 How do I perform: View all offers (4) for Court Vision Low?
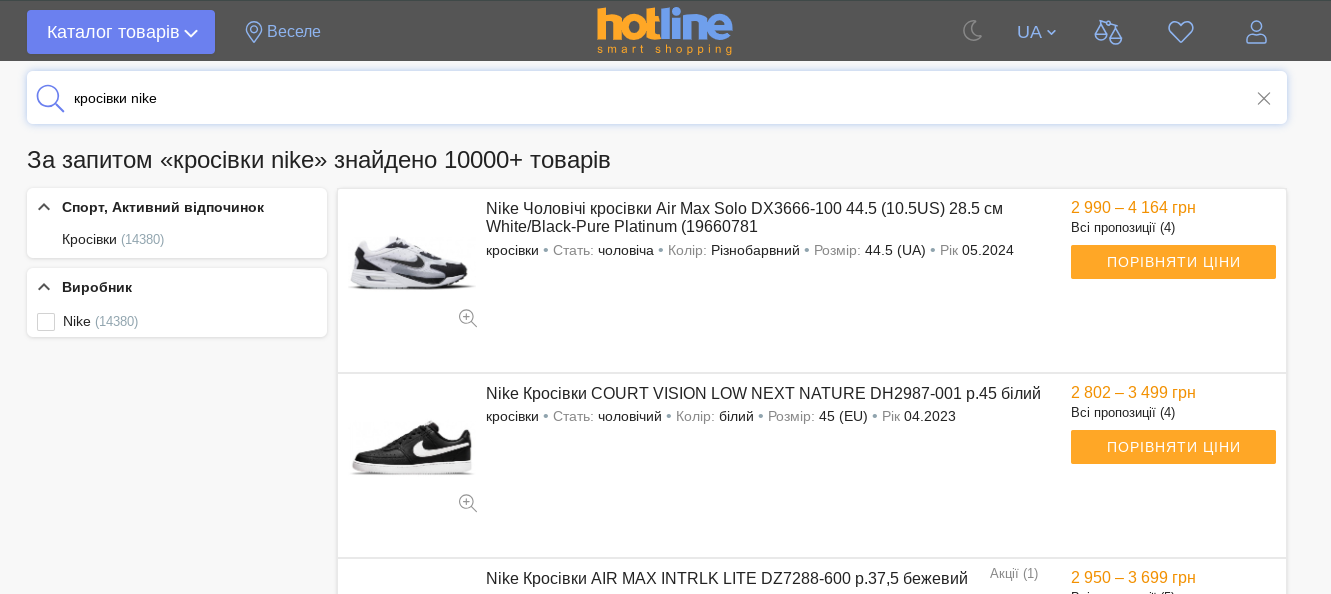pos(1123,413)
